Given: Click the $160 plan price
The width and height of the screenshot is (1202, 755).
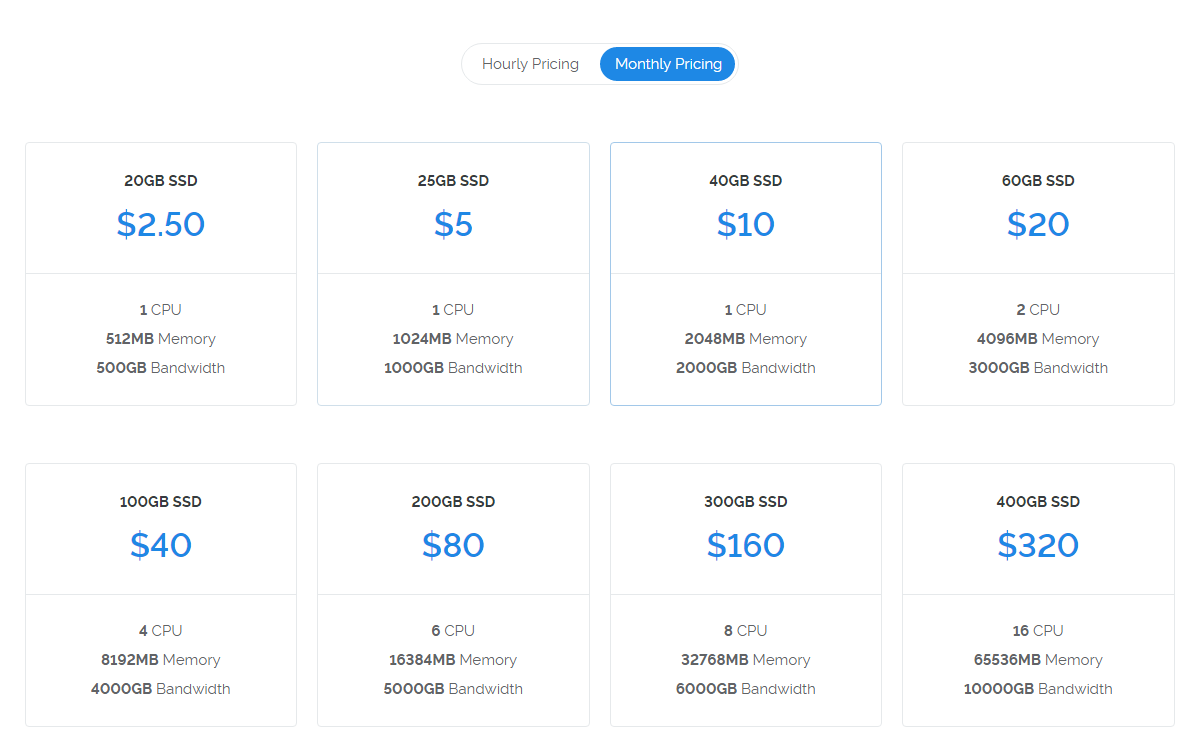Looking at the screenshot, I should (746, 545).
